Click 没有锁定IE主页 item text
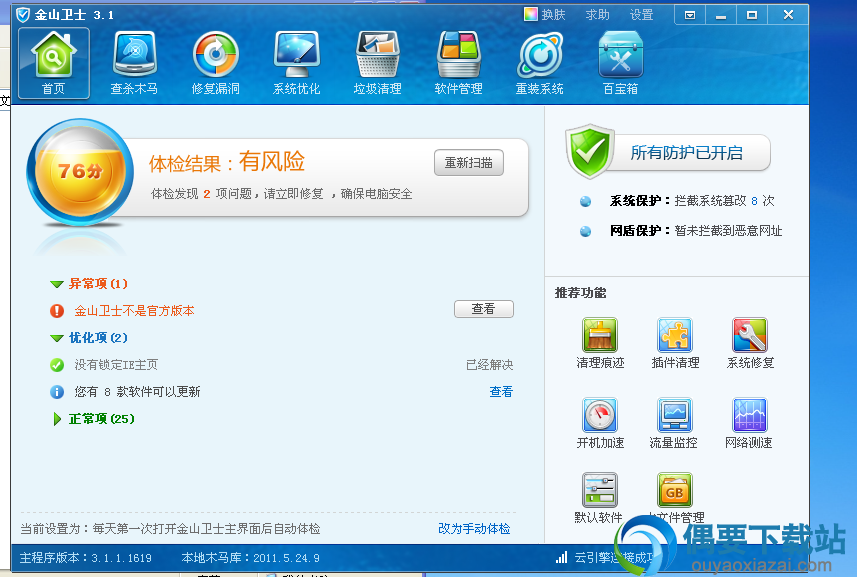Viewport: 857px width, 577px height. click(116, 365)
